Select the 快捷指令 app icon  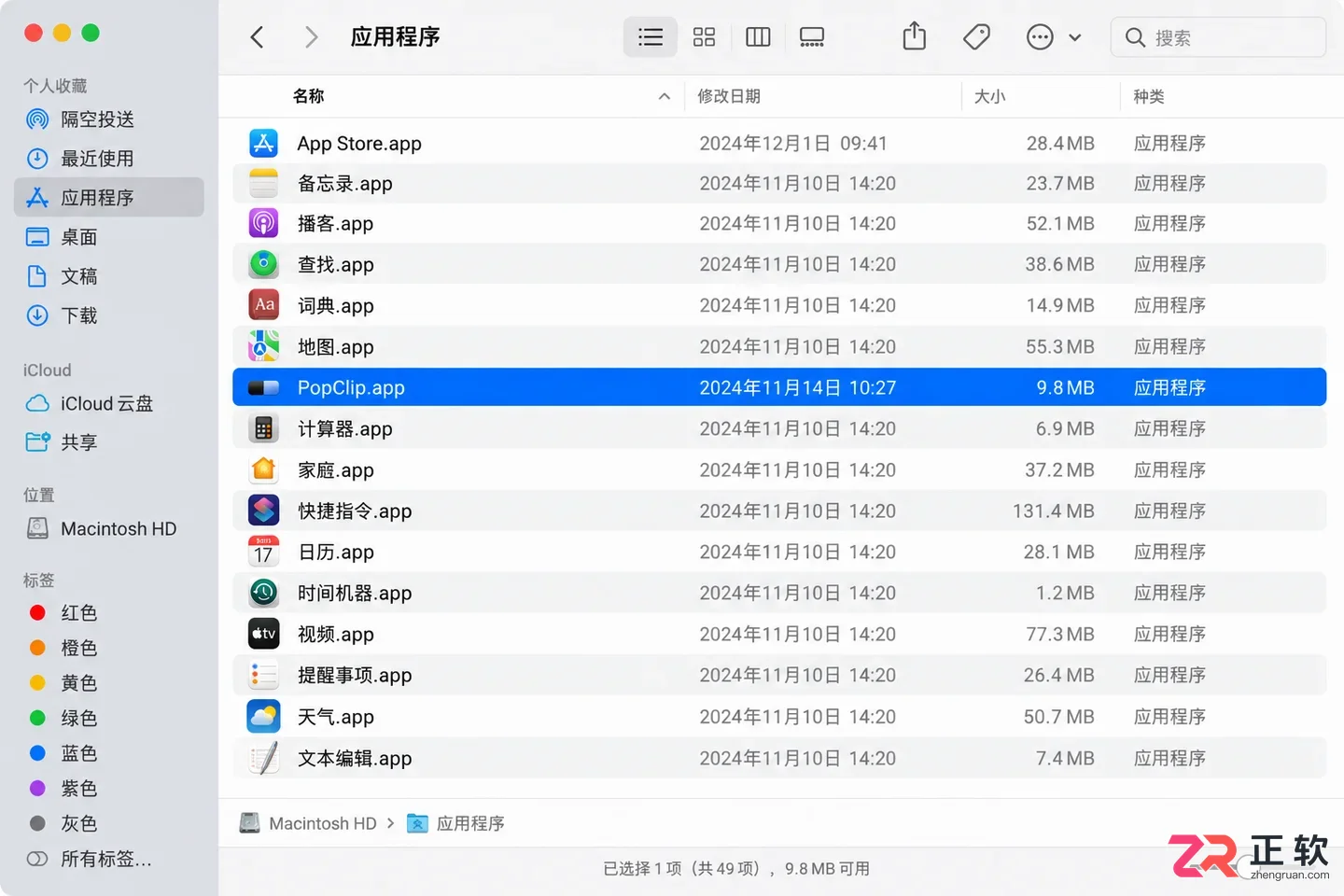click(x=263, y=511)
